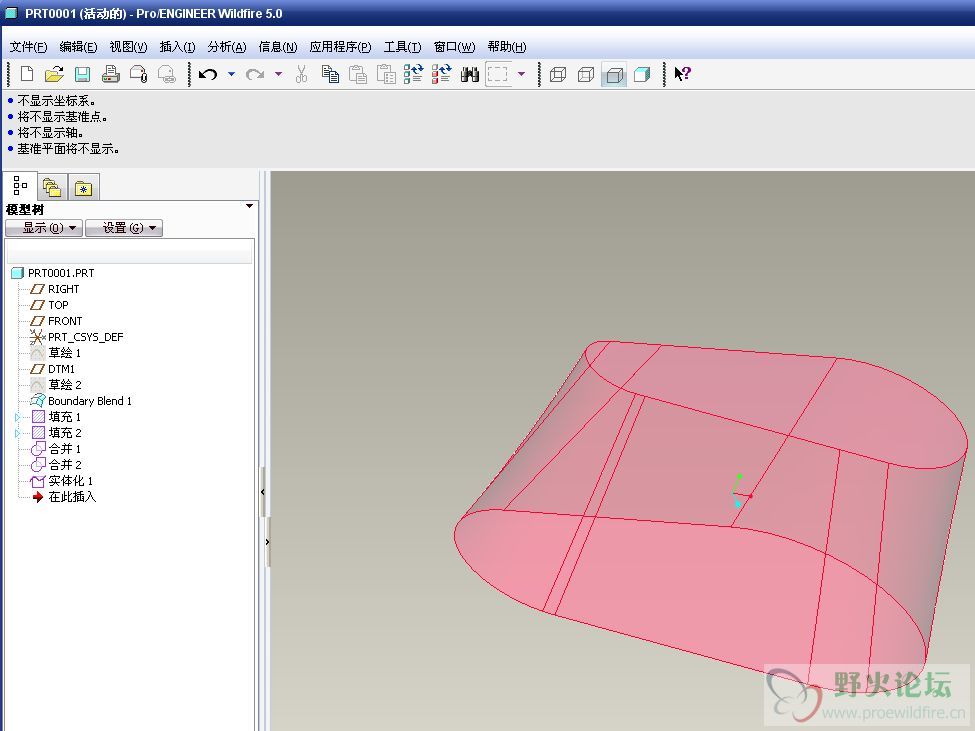Viewport: 975px width, 731px height.
Task: Select the TOP datum plane
Action: (x=58, y=305)
